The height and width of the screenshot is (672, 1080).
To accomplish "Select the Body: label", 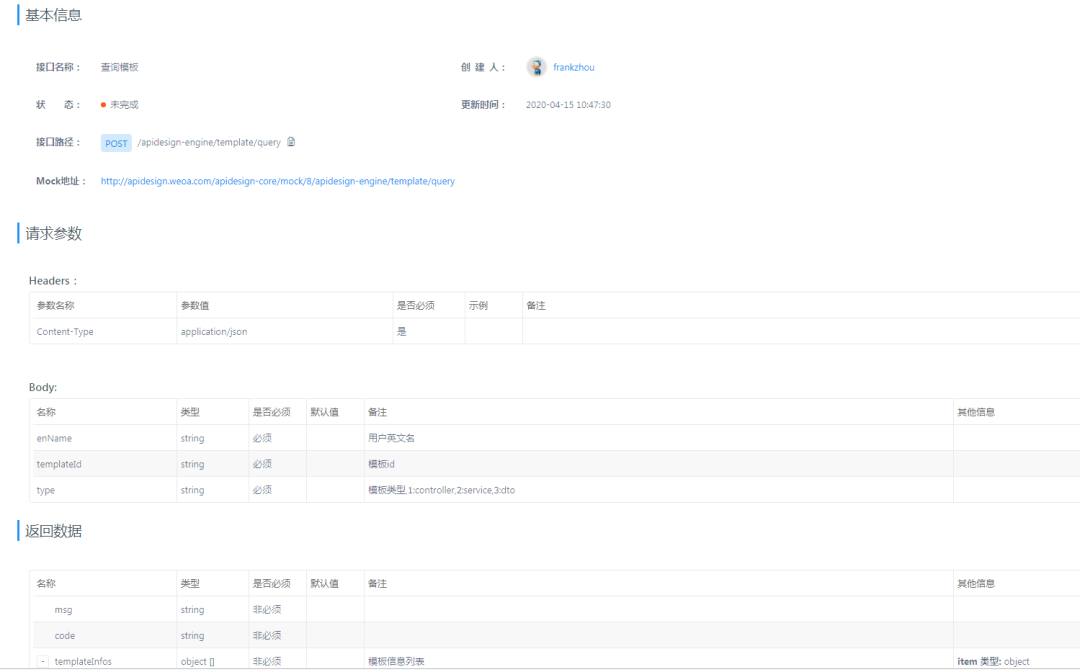I will (43, 388).
